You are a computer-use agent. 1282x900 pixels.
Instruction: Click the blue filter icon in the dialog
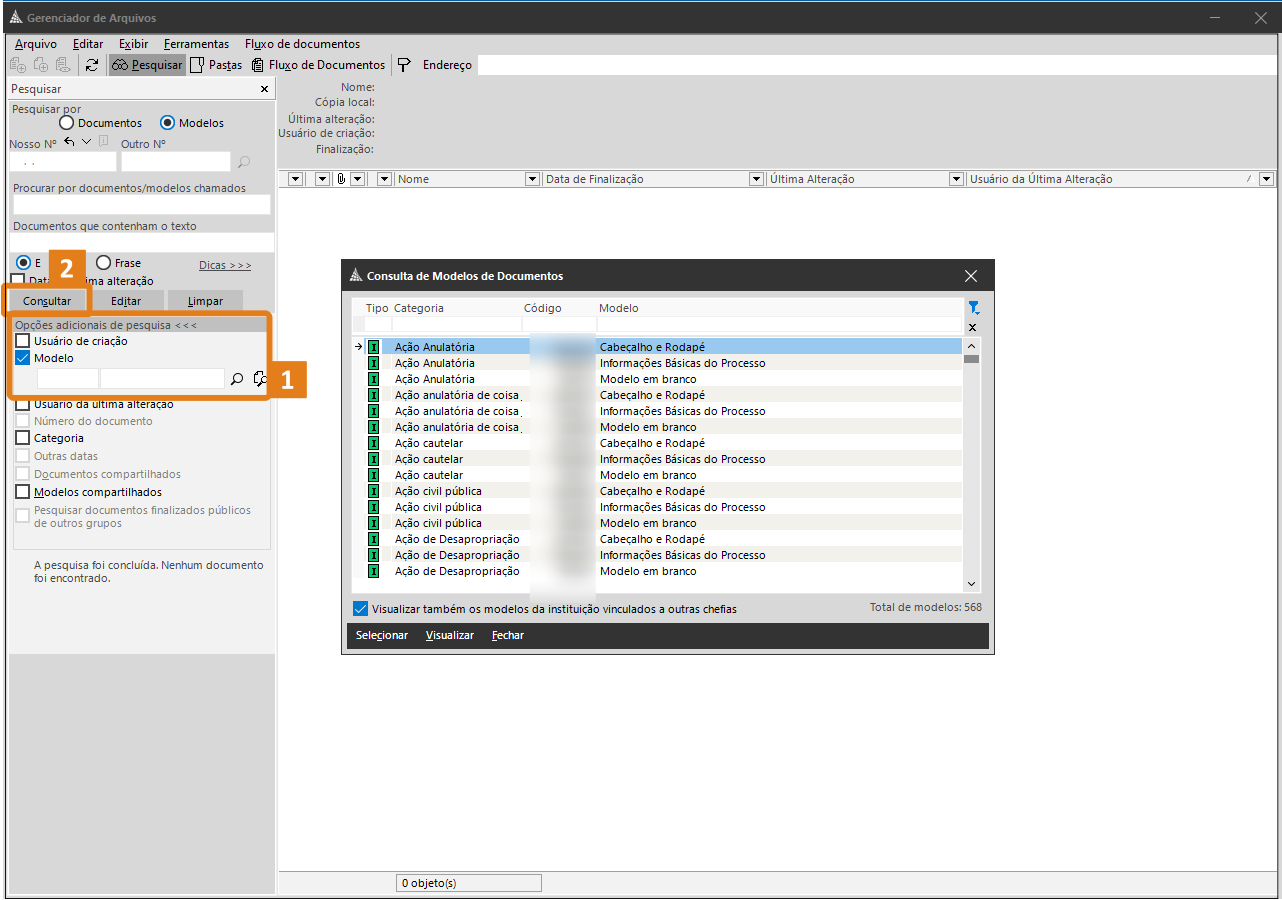(973, 308)
